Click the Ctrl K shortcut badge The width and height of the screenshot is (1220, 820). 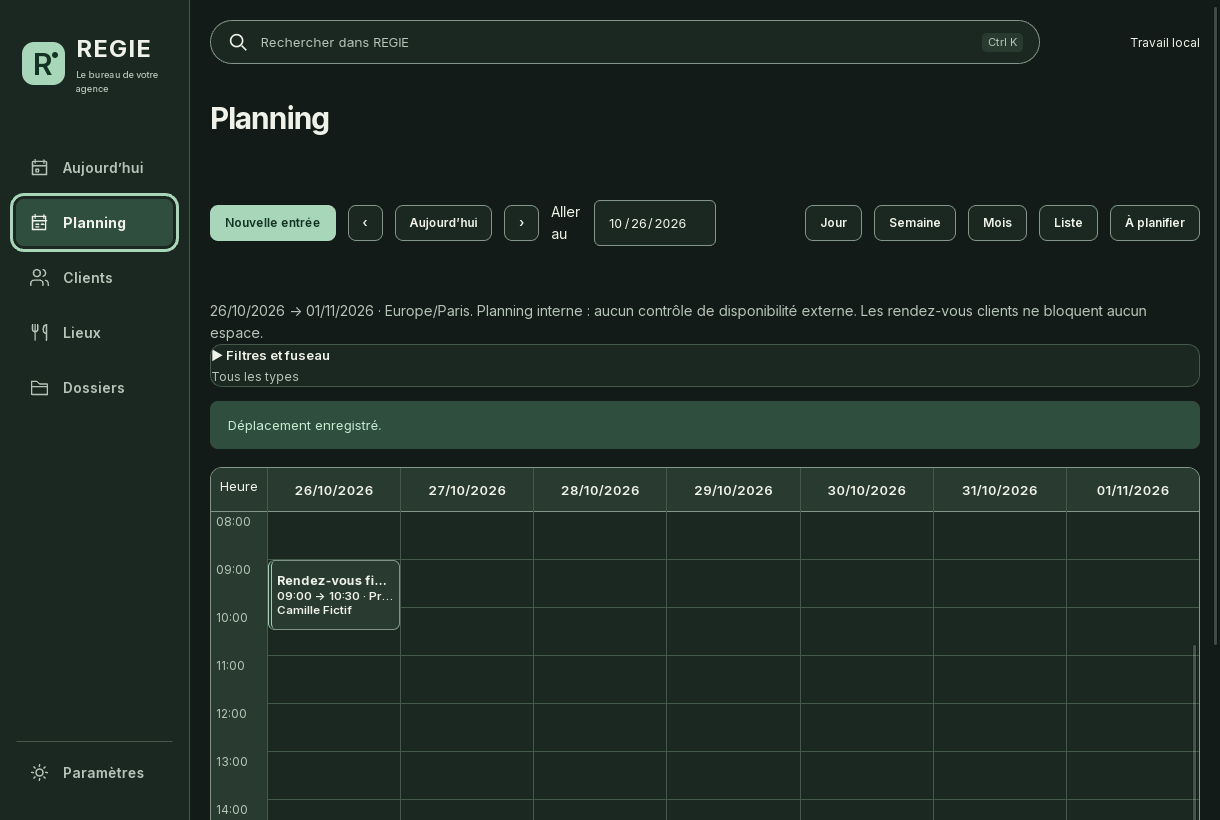[1002, 42]
